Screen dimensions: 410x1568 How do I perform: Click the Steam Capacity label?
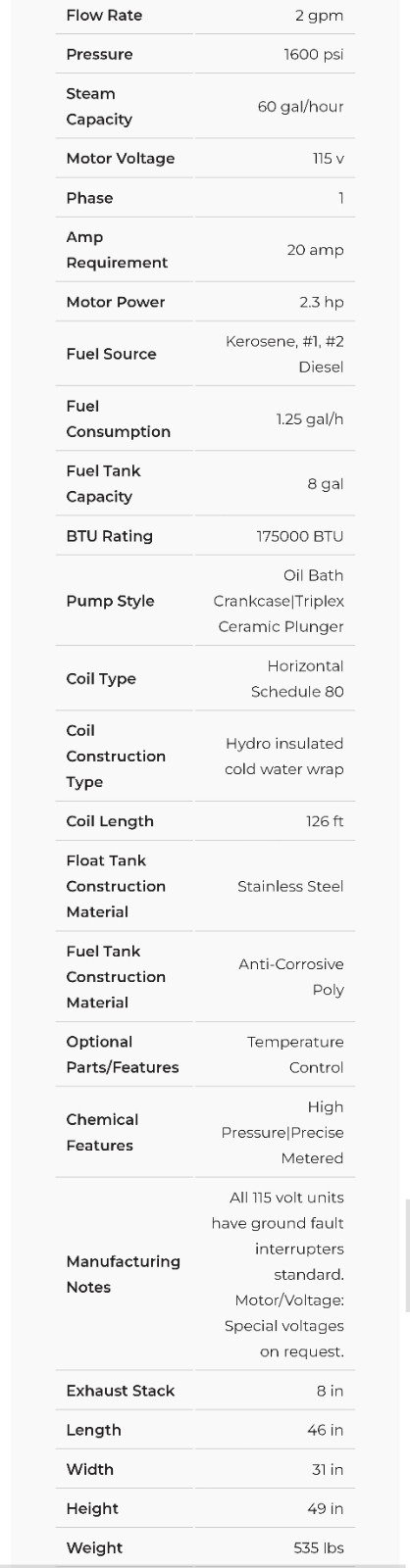pyautogui.click(x=98, y=107)
